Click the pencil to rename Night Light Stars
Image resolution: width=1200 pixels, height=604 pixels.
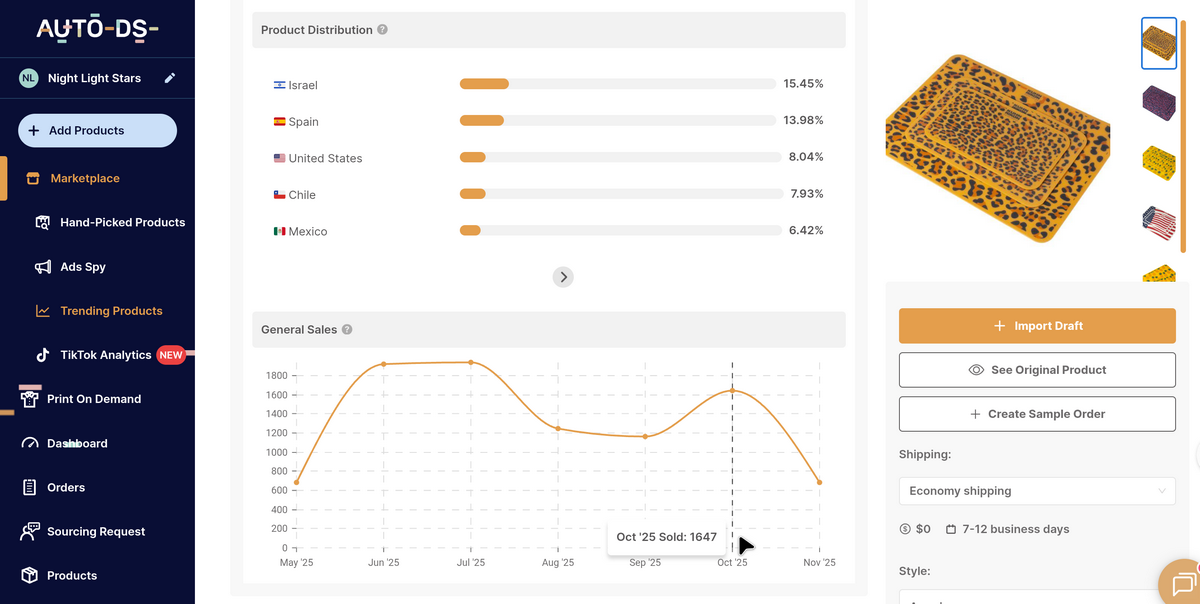coord(168,77)
